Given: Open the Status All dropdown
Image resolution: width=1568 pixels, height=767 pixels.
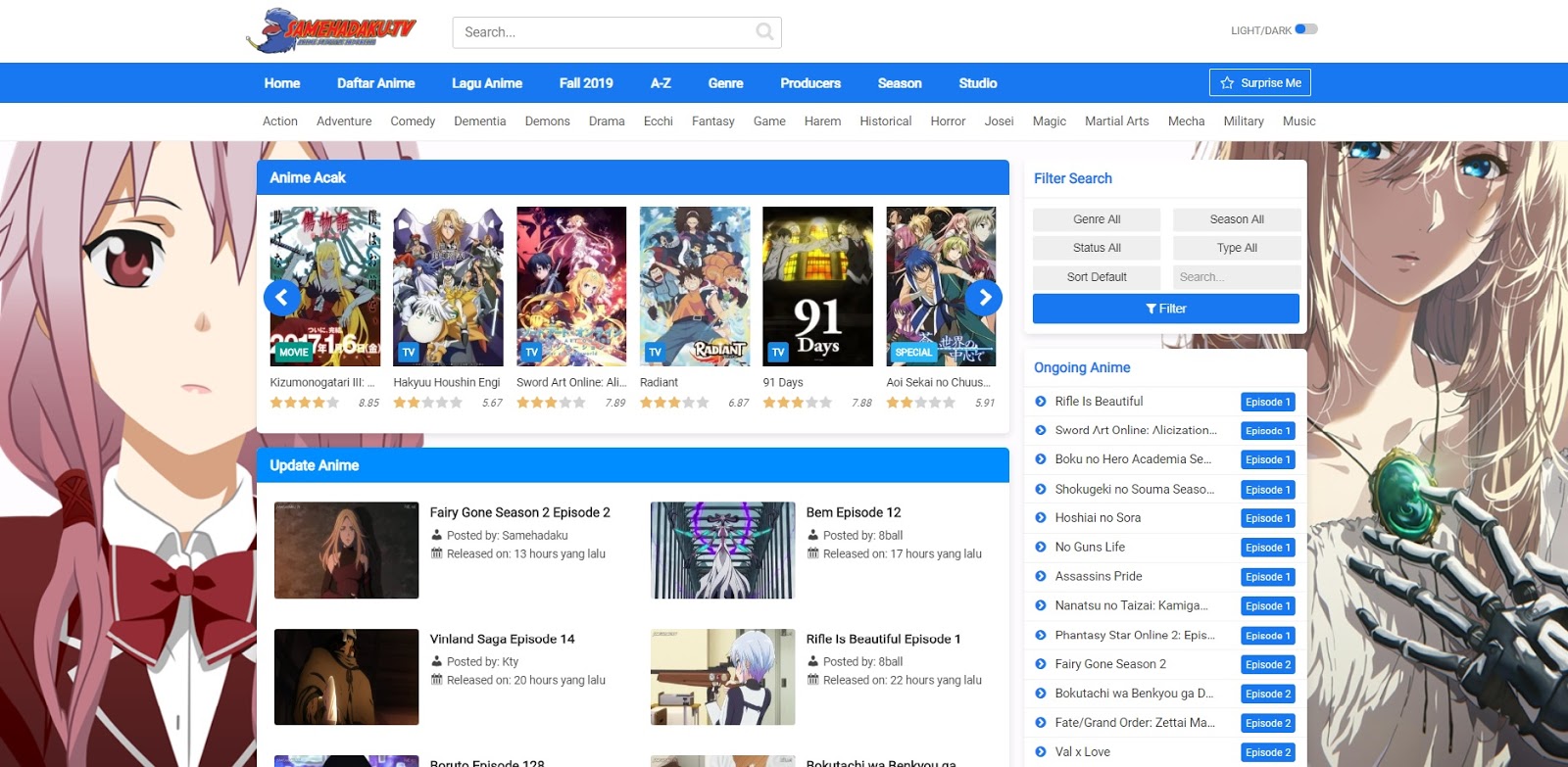Looking at the screenshot, I should coord(1097,248).
